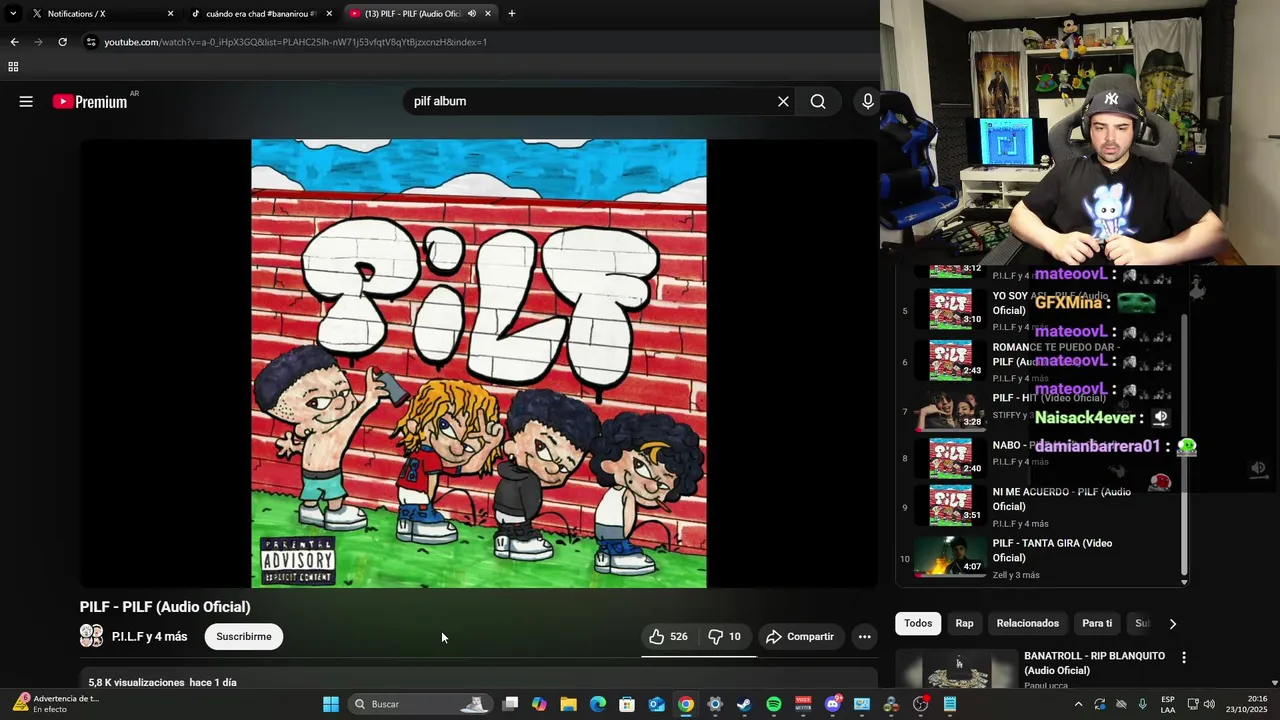This screenshot has height=720, width=1280.
Task: Select the Rap filter chip
Action: tap(964, 623)
